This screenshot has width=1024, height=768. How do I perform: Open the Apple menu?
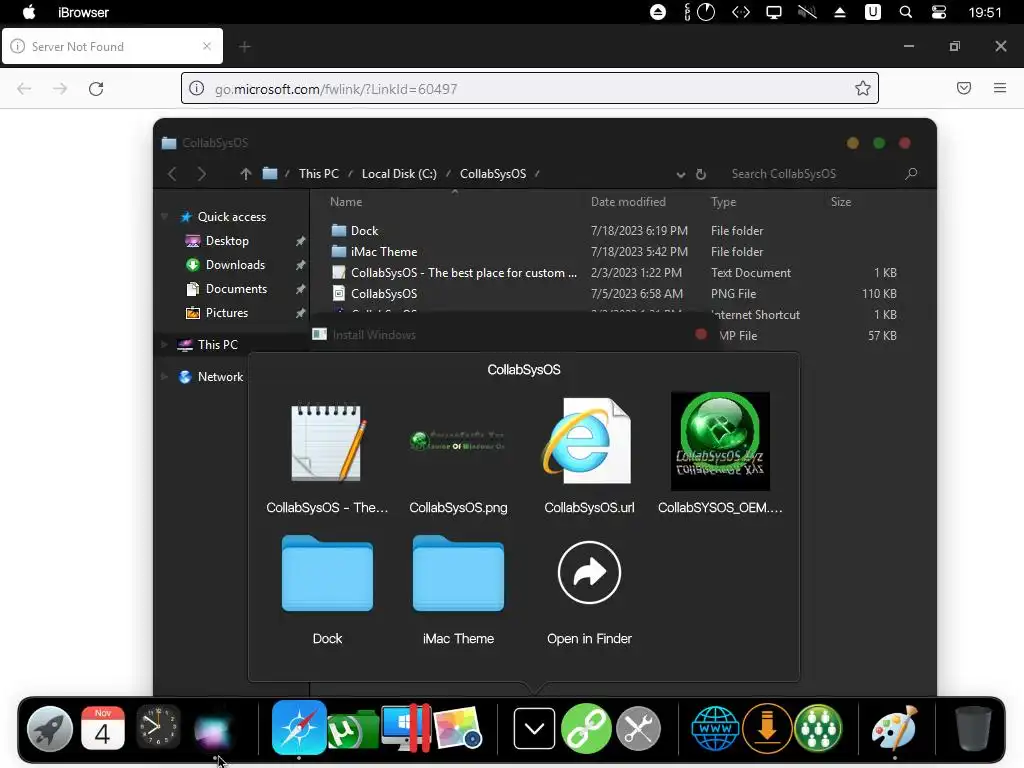(x=29, y=12)
